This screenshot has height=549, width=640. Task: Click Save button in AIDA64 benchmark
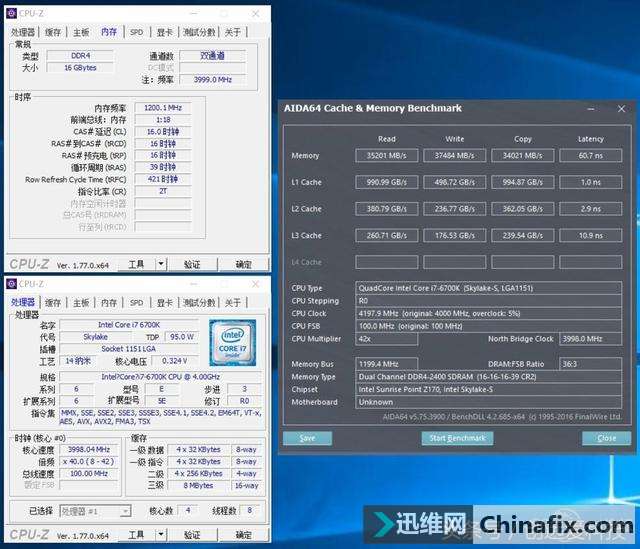tap(307, 438)
